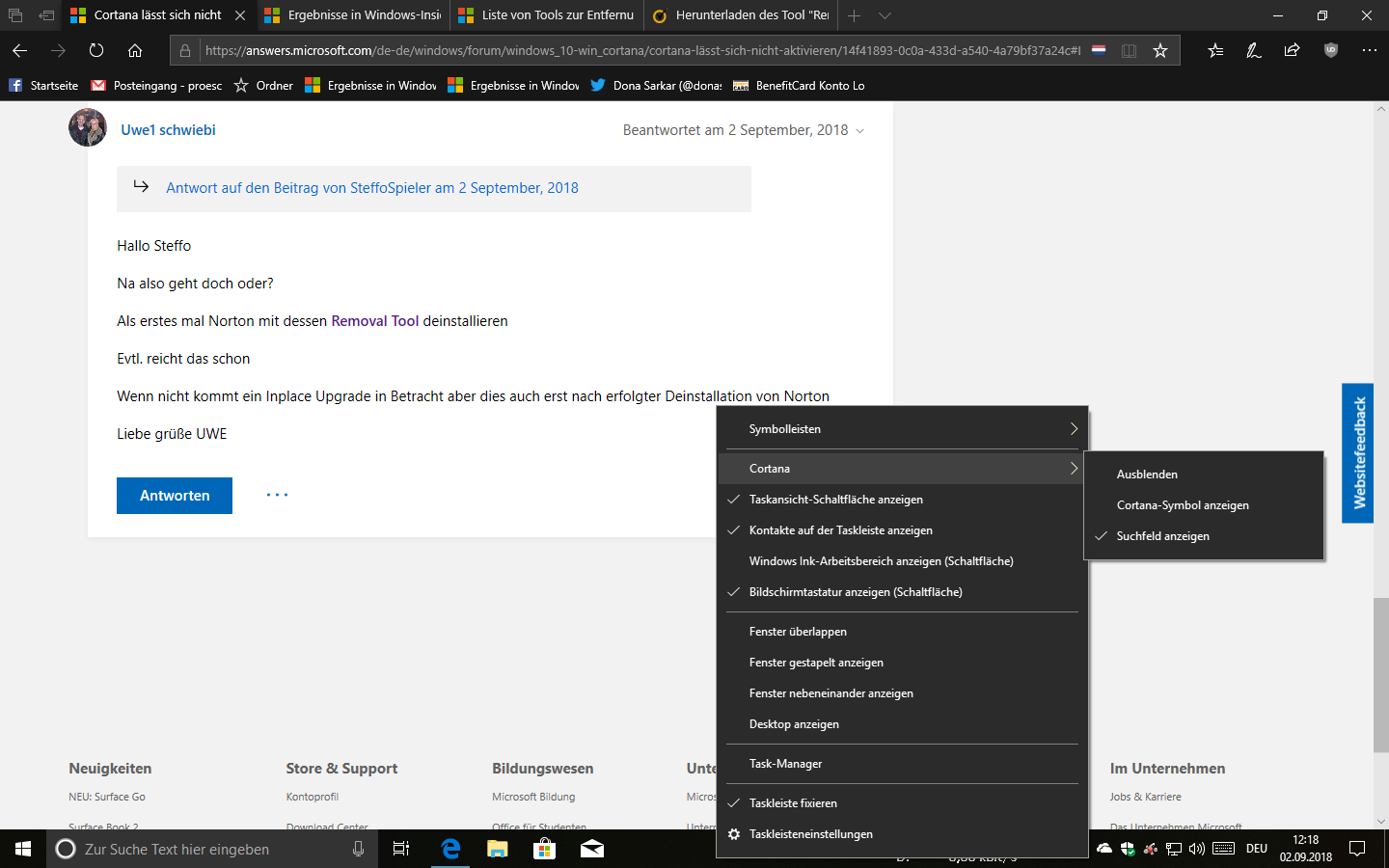Toggle Kontakte auf der Taskleiste anzeigen
1389x868 pixels.
coord(902,530)
